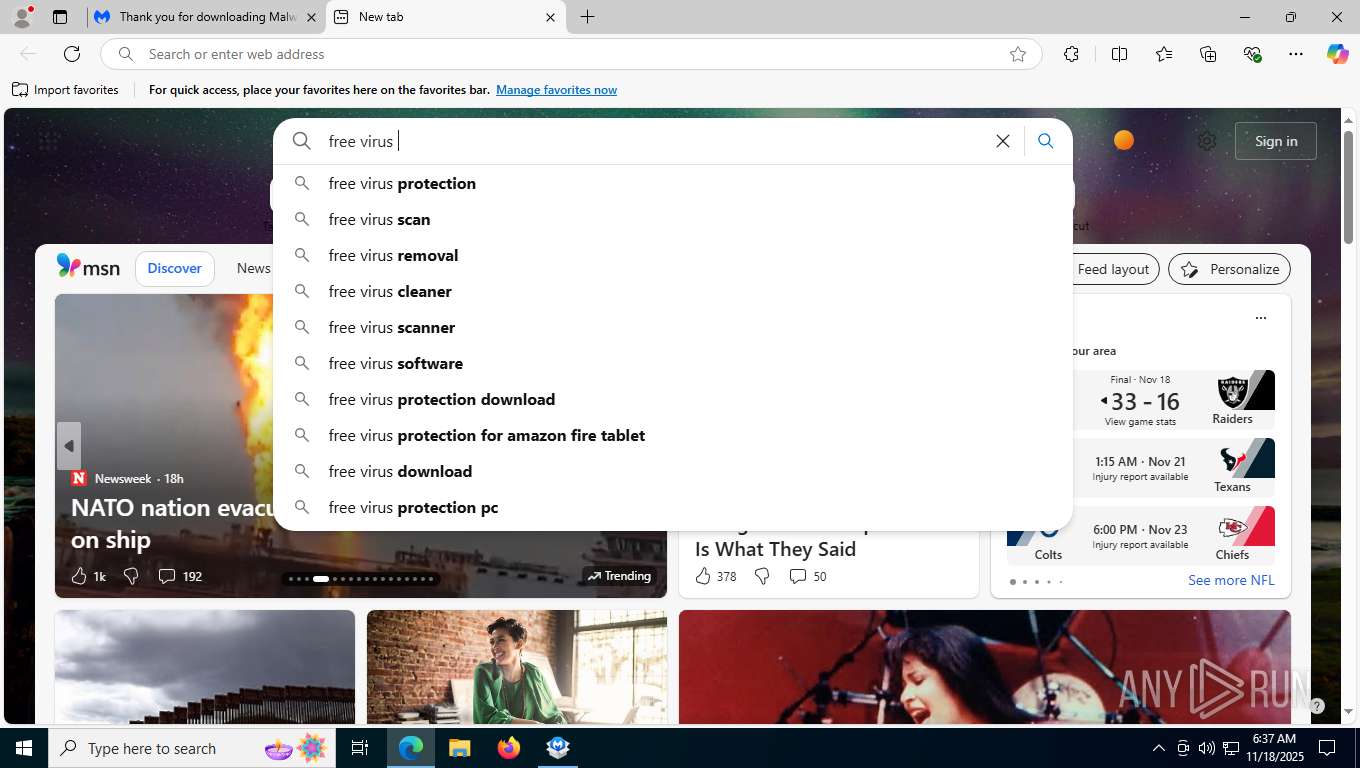Open the Favorites hub icon
This screenshot has height=768, width=1360.
1164,54
